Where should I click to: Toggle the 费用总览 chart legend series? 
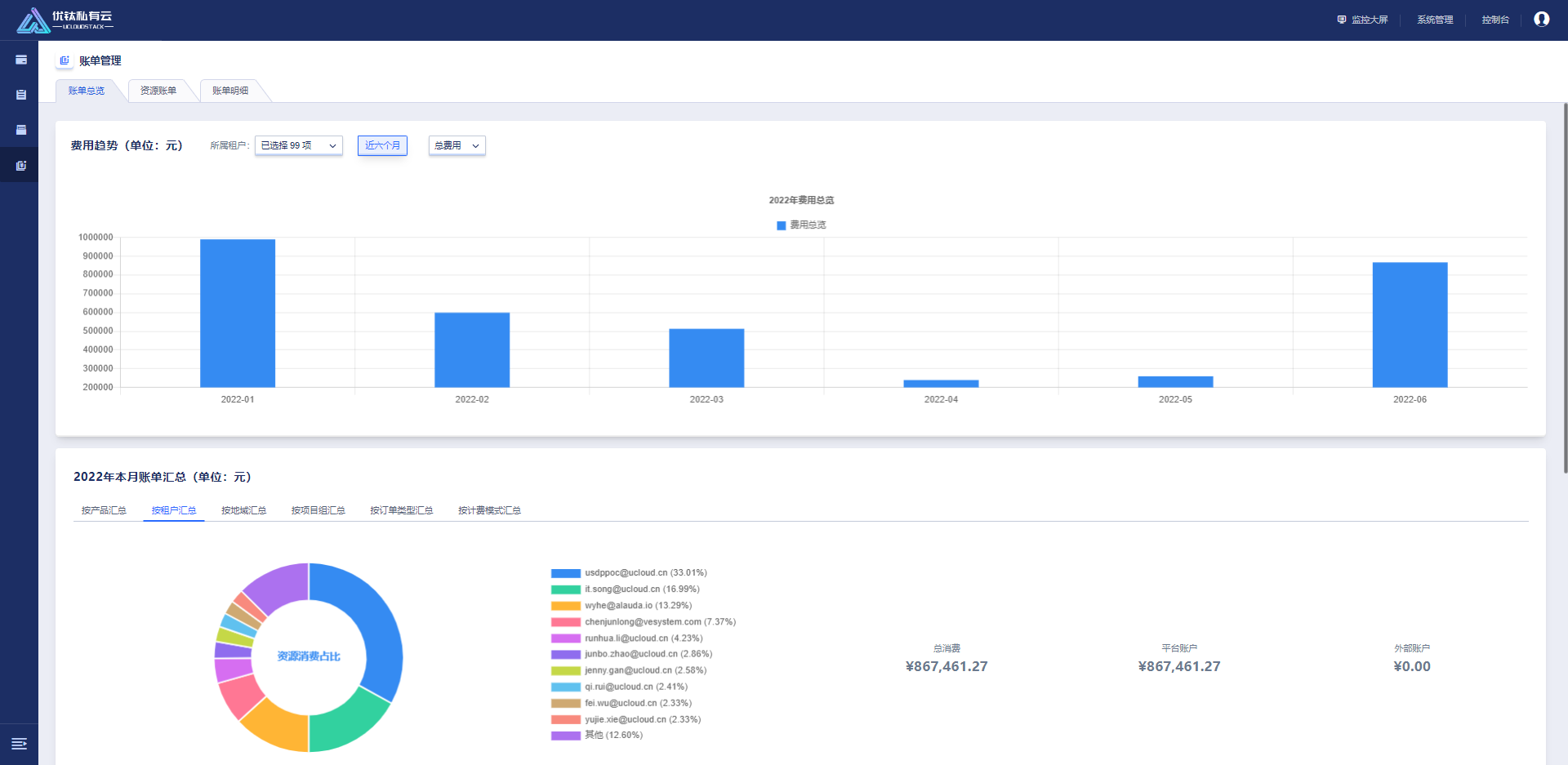tap(801, 225)
